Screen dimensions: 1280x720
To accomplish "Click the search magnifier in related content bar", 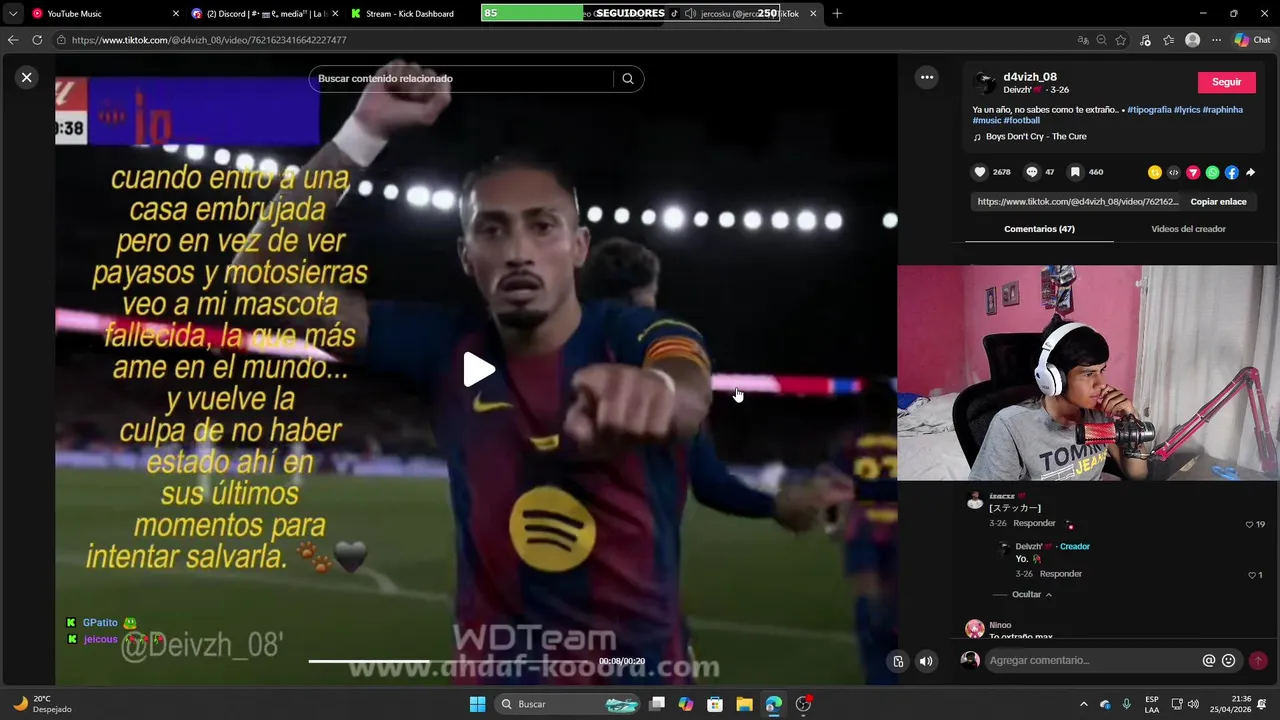I will 628,79.
